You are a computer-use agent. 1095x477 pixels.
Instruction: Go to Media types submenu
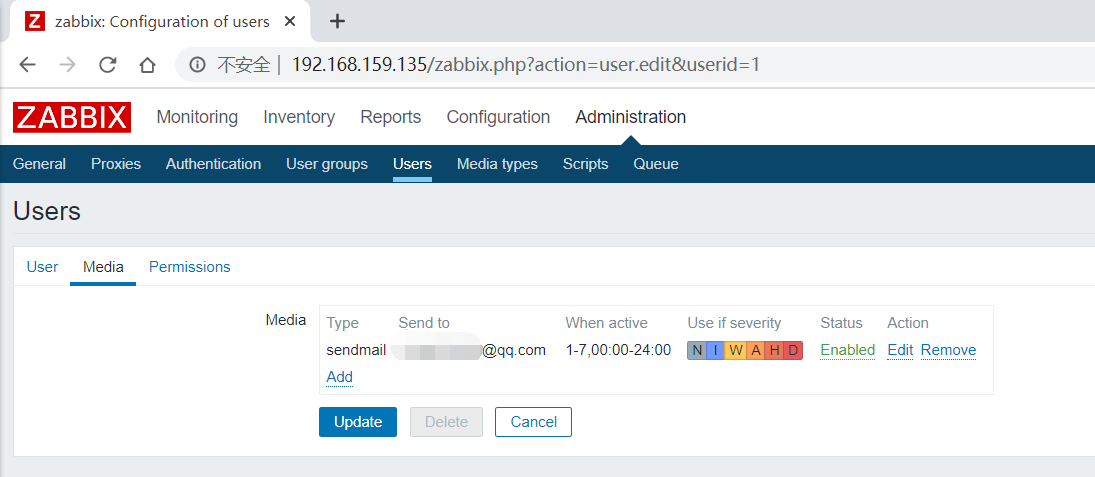tap(497, 164)
